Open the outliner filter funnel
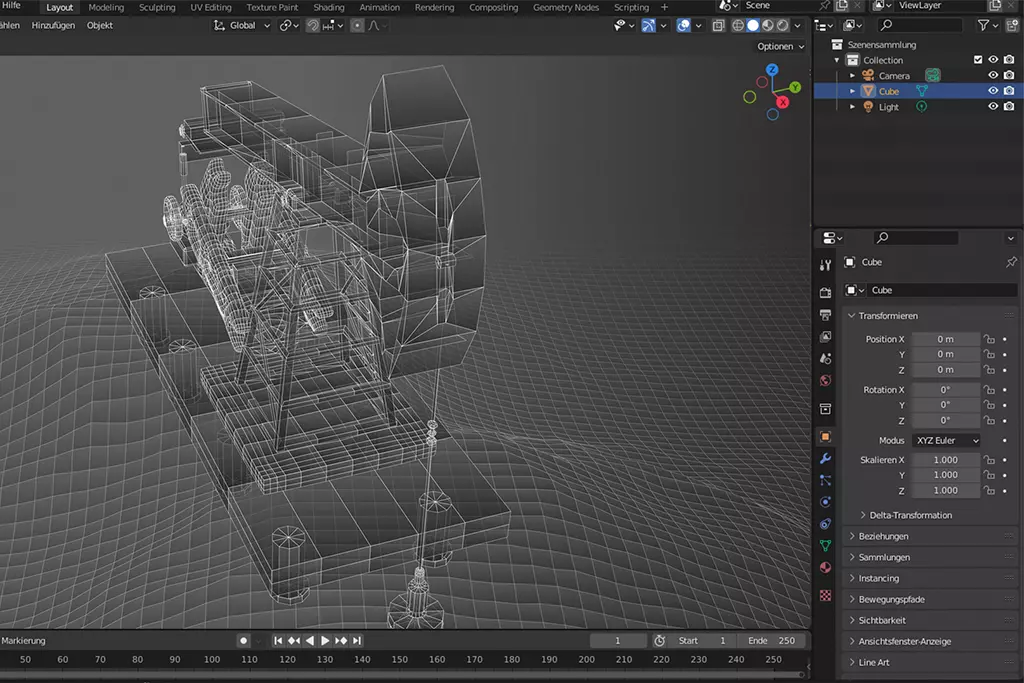 [x=983, y=25]
